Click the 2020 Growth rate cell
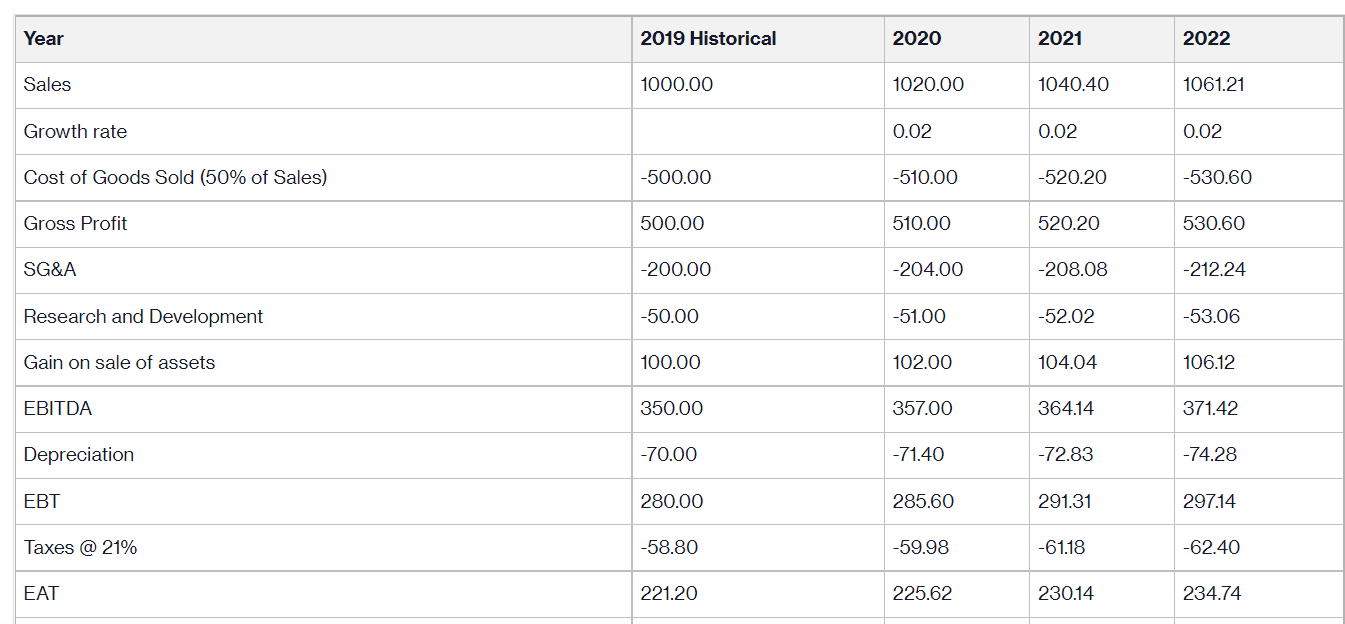This screenshot has height=624, width=1345. pos(913,131)
